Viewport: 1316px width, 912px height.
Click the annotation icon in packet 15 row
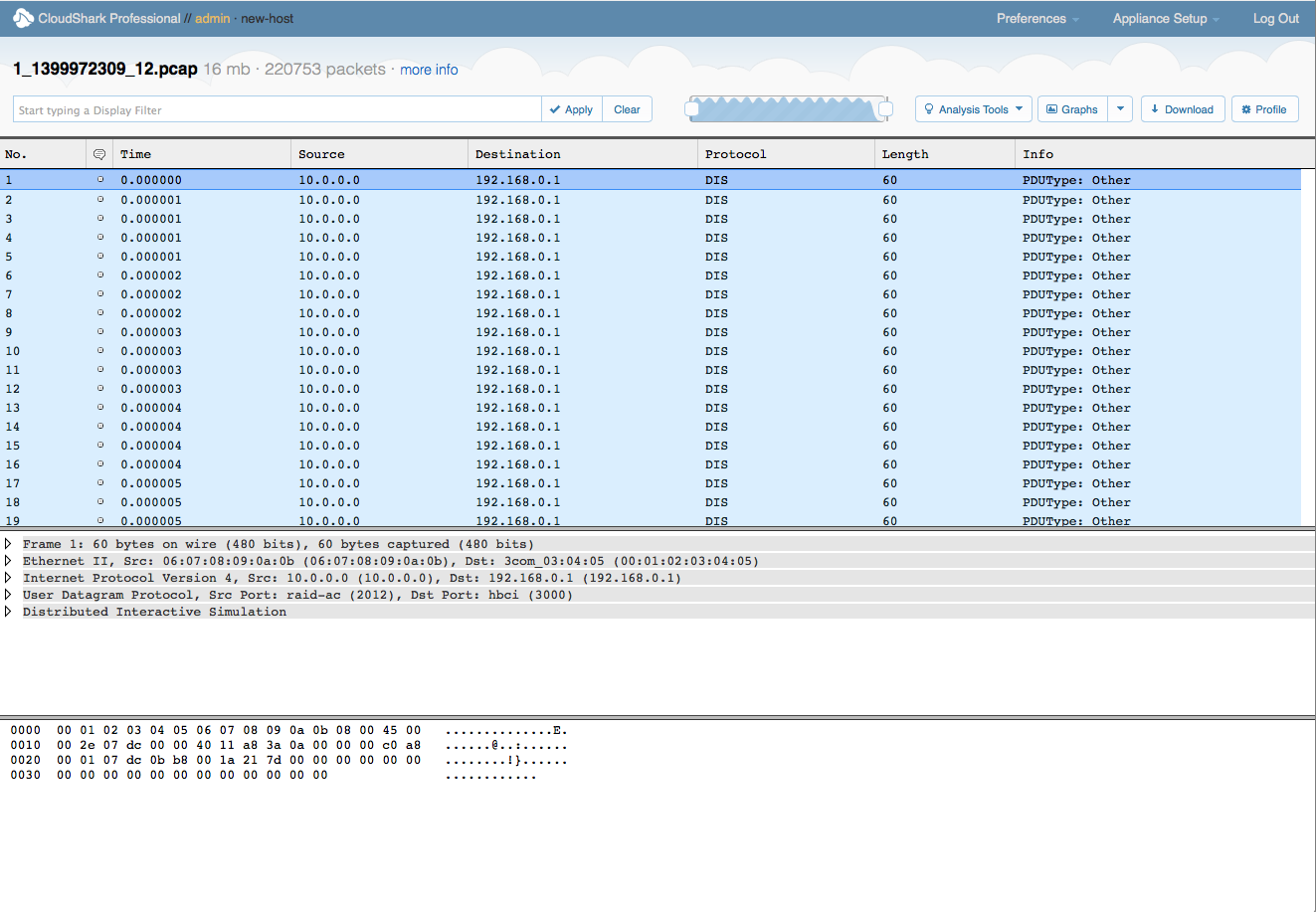99,445
